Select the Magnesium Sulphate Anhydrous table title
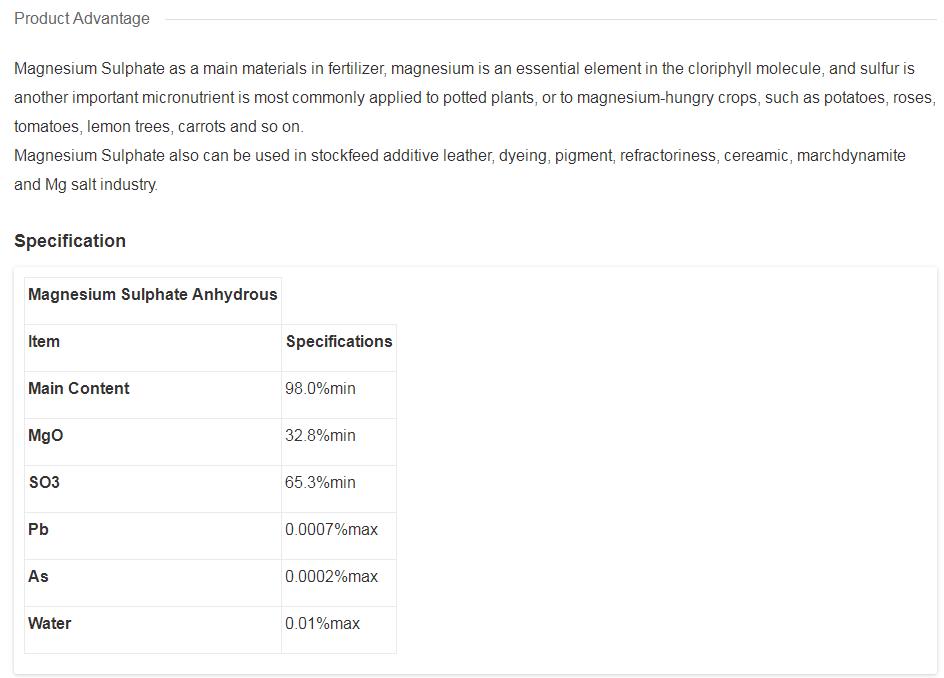 (x=153, y=295)
